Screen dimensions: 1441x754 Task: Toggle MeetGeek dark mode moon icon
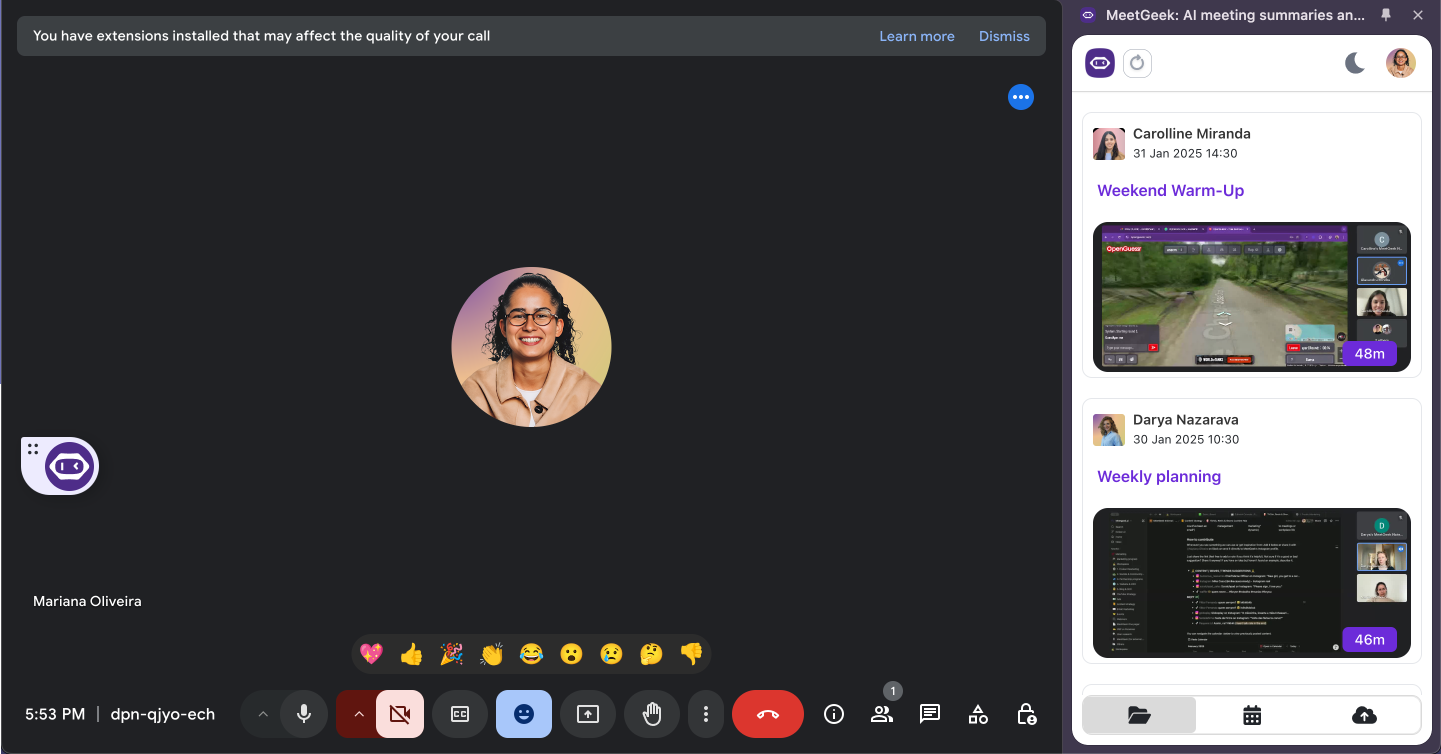coord(1355,63)
